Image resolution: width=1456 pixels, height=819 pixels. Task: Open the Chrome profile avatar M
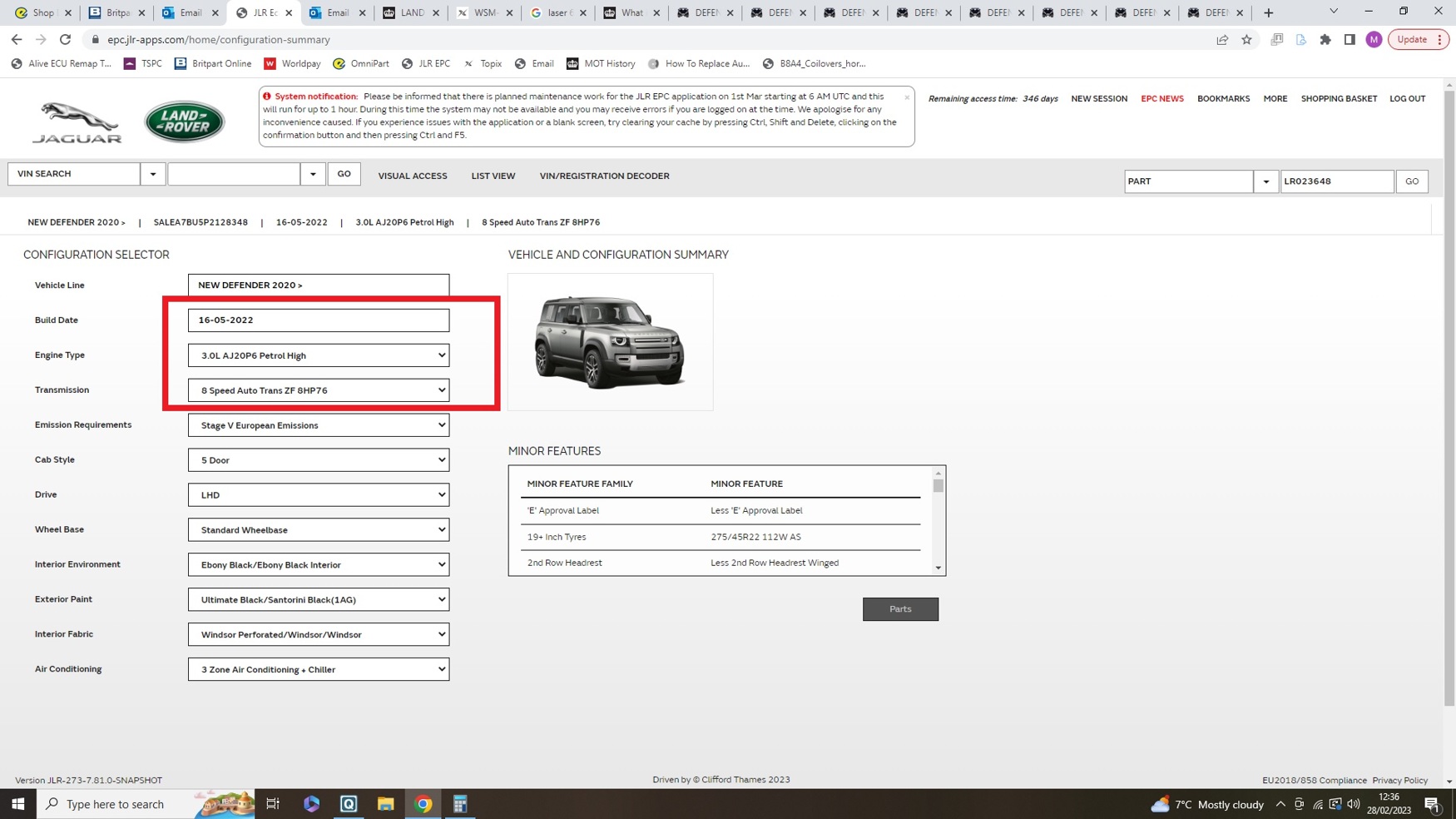[1374, 39]
